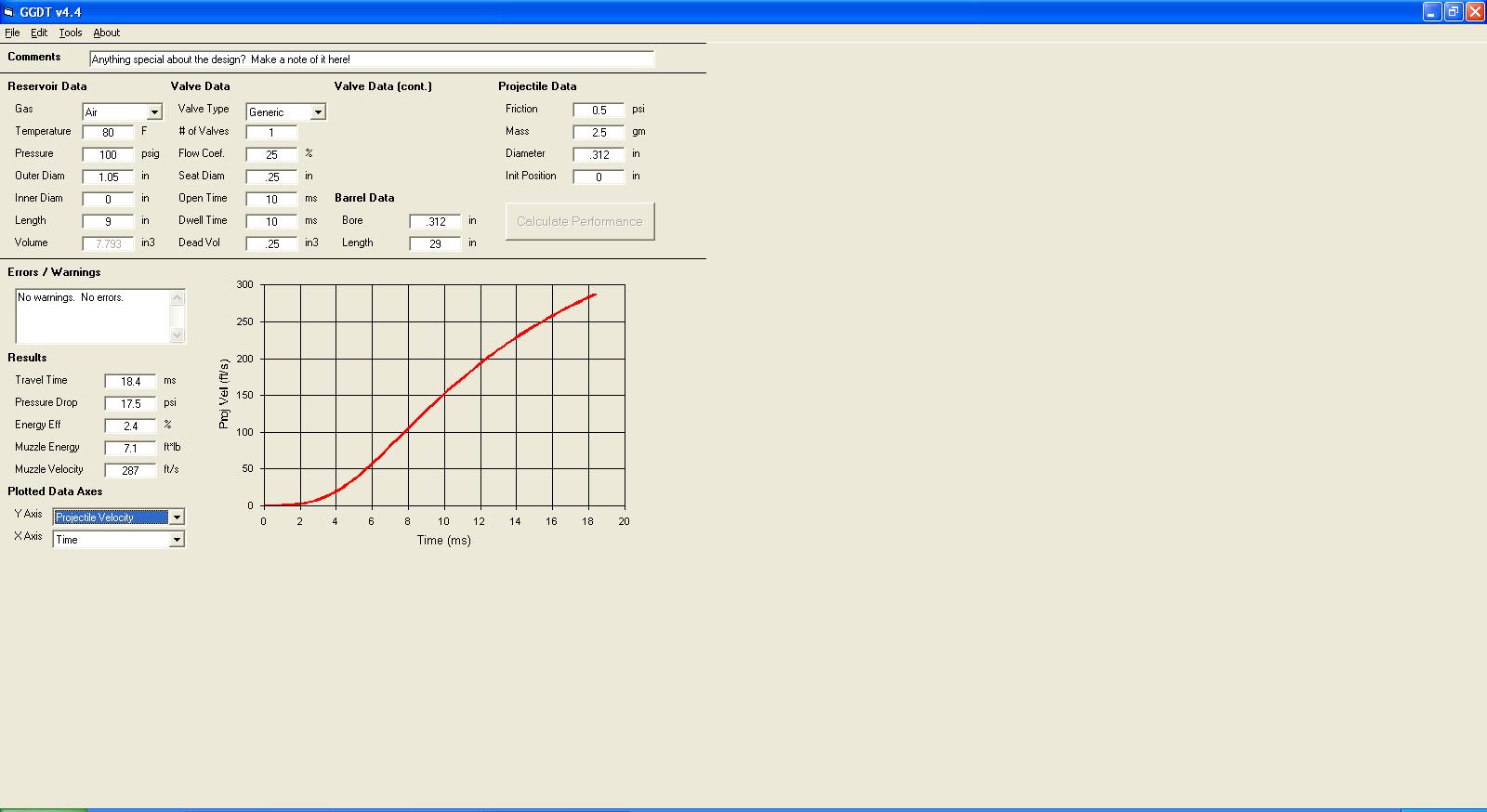
Task: Expand the Valve Type dropdown
Action: (318, 112)
